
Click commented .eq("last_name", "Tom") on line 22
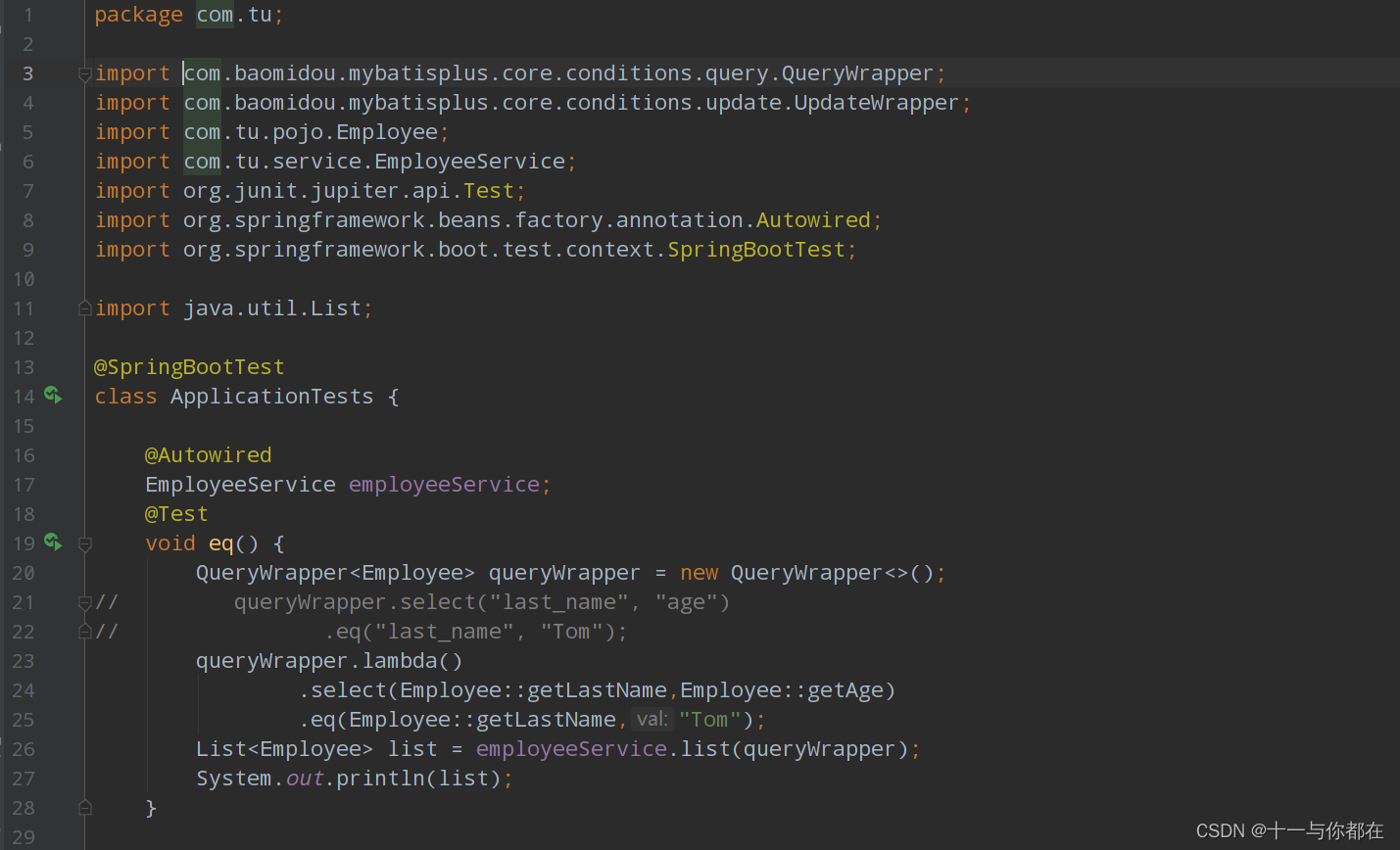click(x=476, y=632)
